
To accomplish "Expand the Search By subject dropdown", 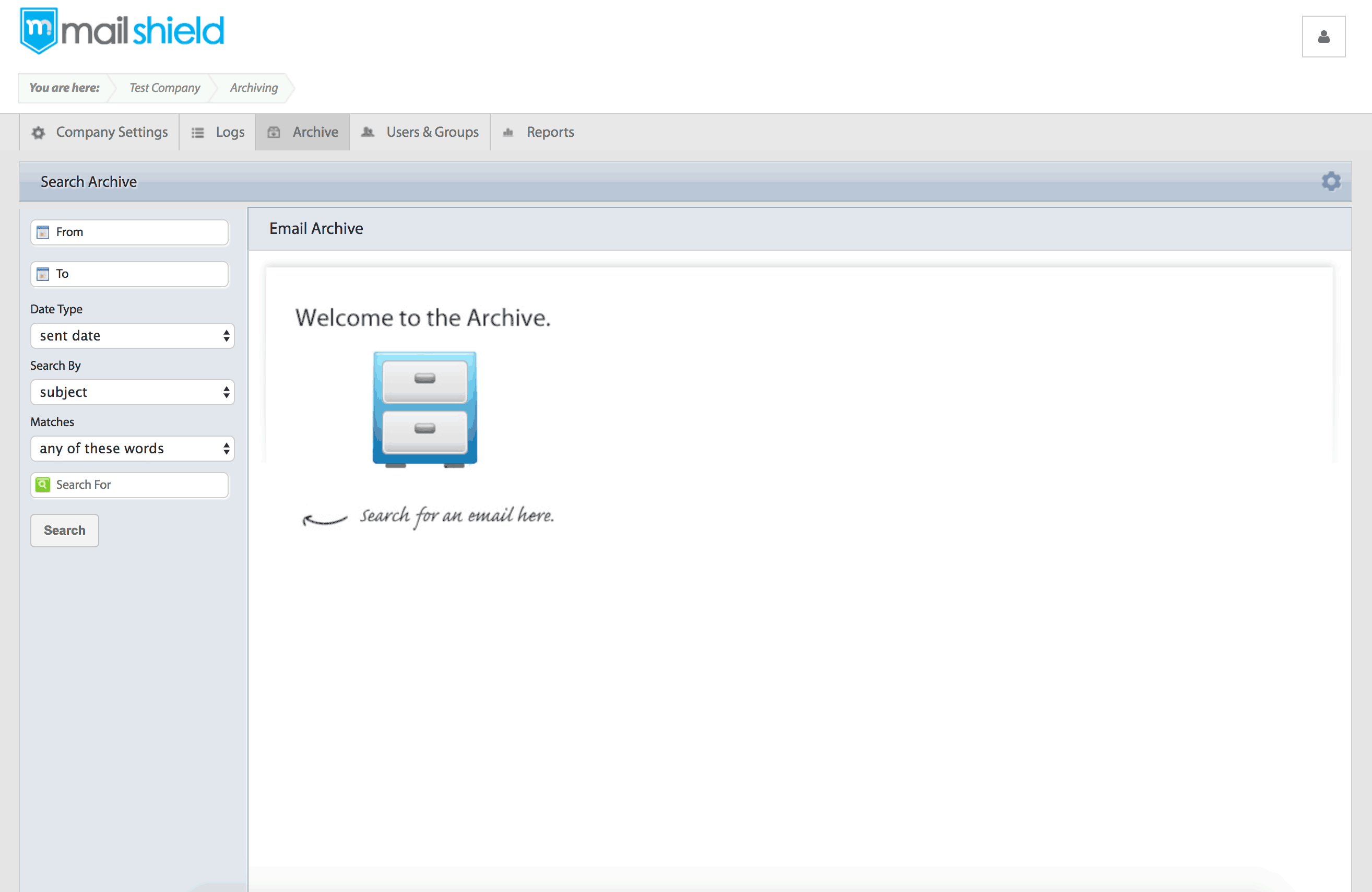I will click(x=133, y=392).
